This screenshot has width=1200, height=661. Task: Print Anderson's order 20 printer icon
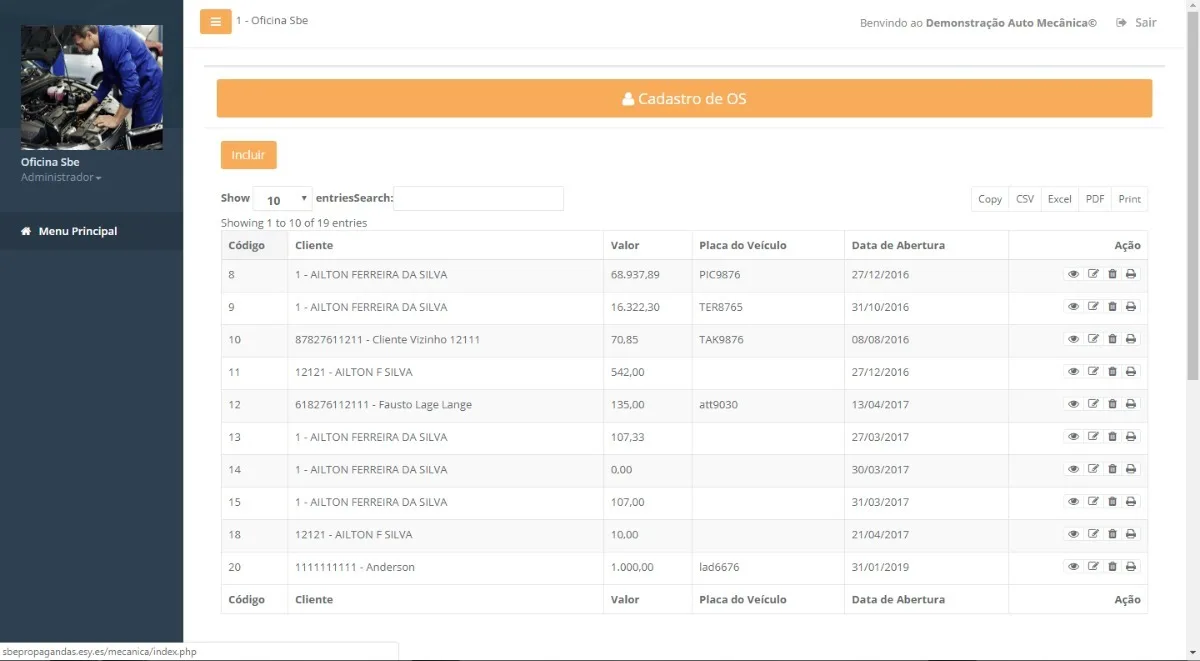pyautogui.click(x=1131, y=567)
